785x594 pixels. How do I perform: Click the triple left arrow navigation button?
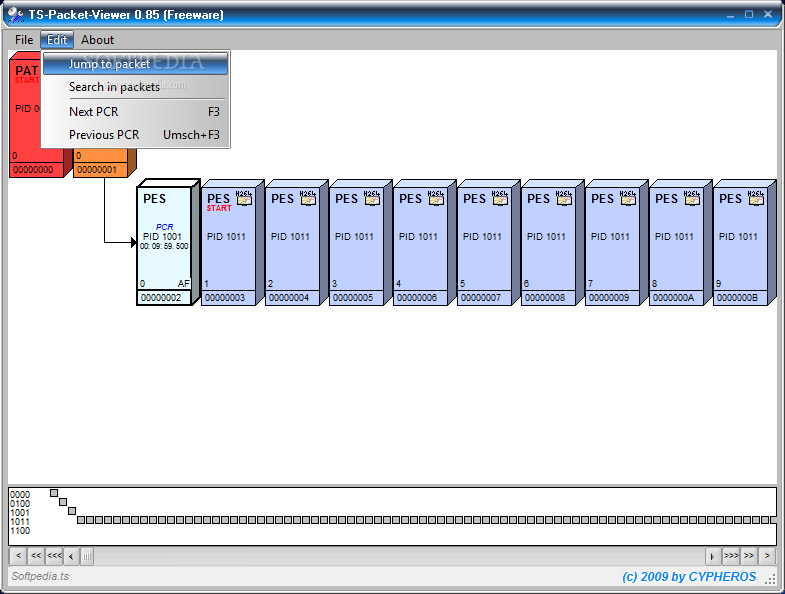pyautogui.click(x=54, y=555)
